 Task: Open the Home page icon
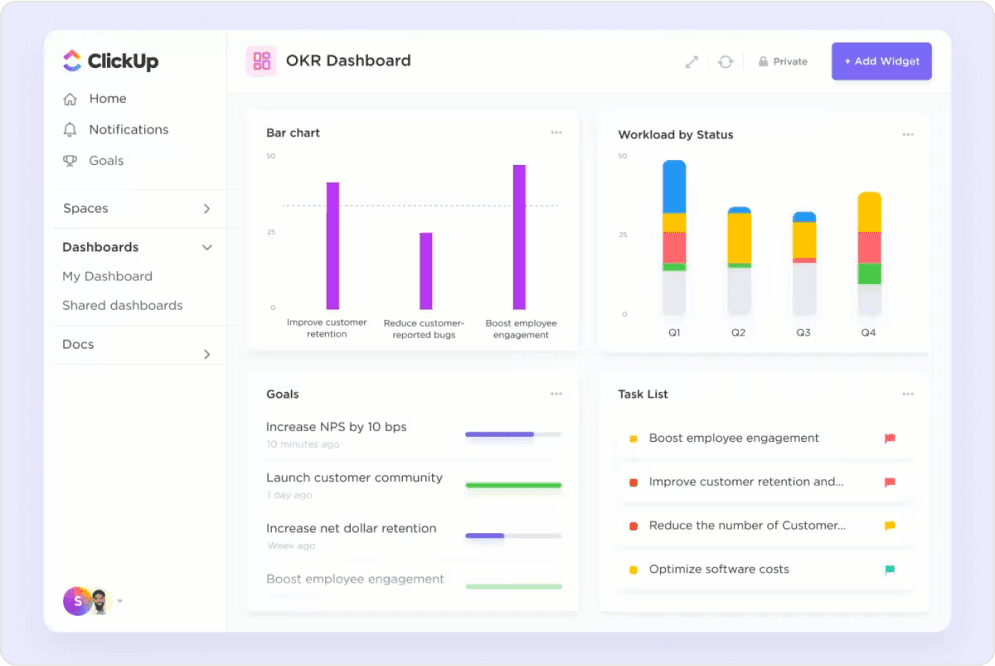coord(70,99)
